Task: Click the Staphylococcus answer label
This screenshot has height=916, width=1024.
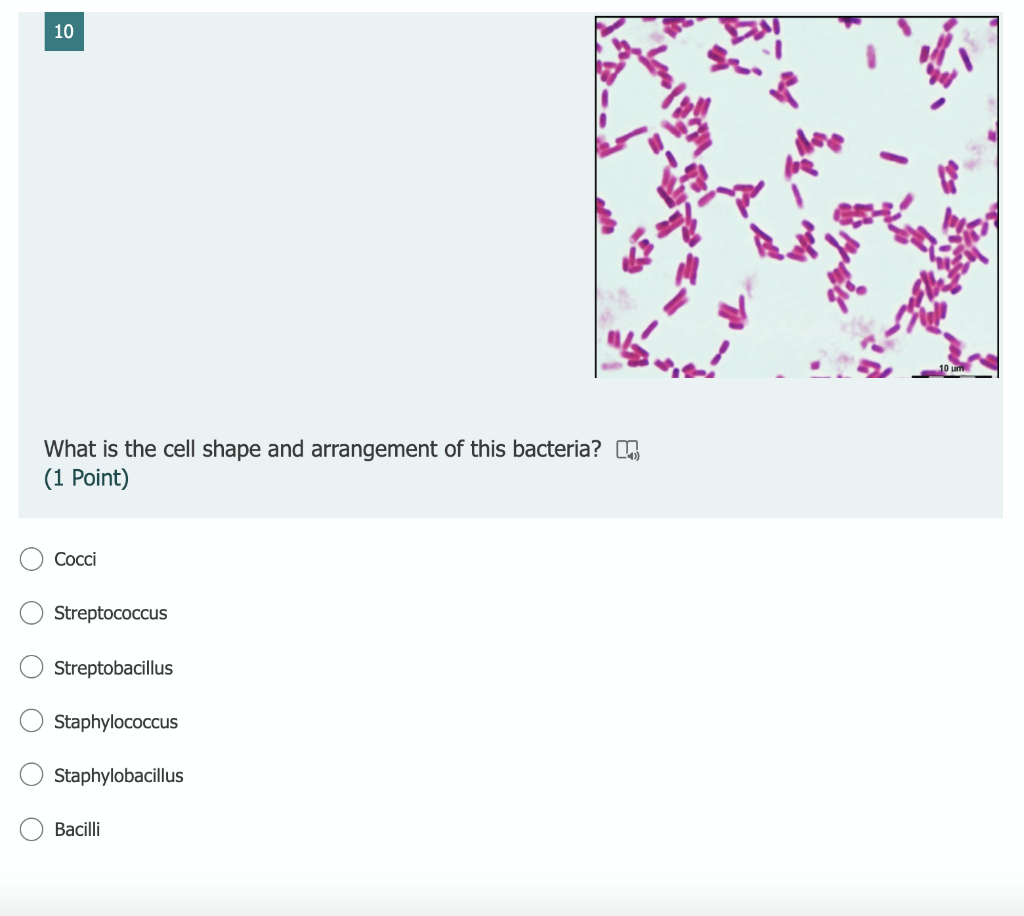Action: (116, 721)
